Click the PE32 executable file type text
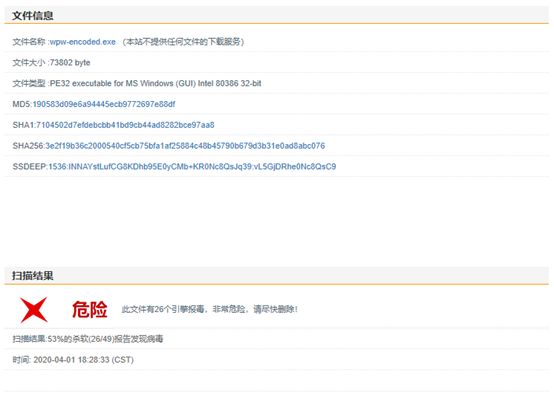This screenshot has width=554, height=396. [155, 83]
